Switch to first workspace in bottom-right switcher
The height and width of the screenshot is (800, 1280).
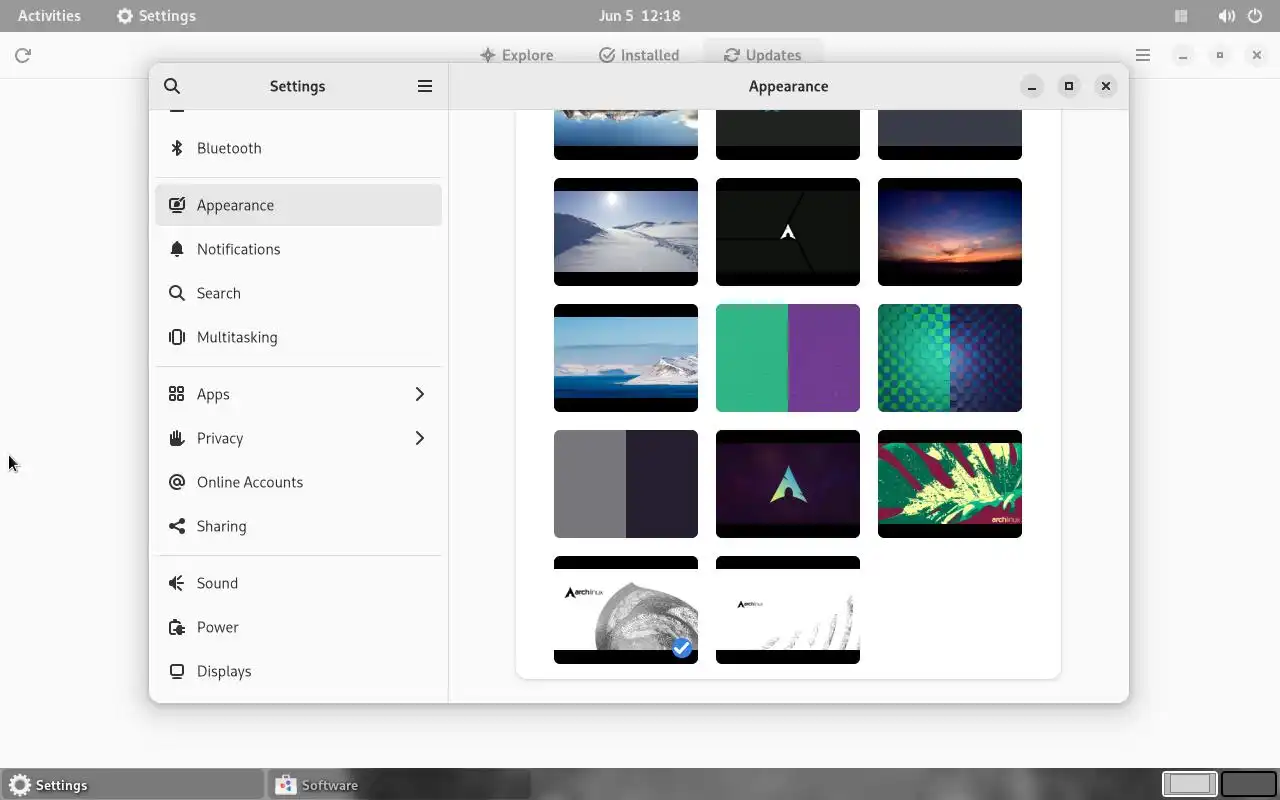(x=1190, y=784)
